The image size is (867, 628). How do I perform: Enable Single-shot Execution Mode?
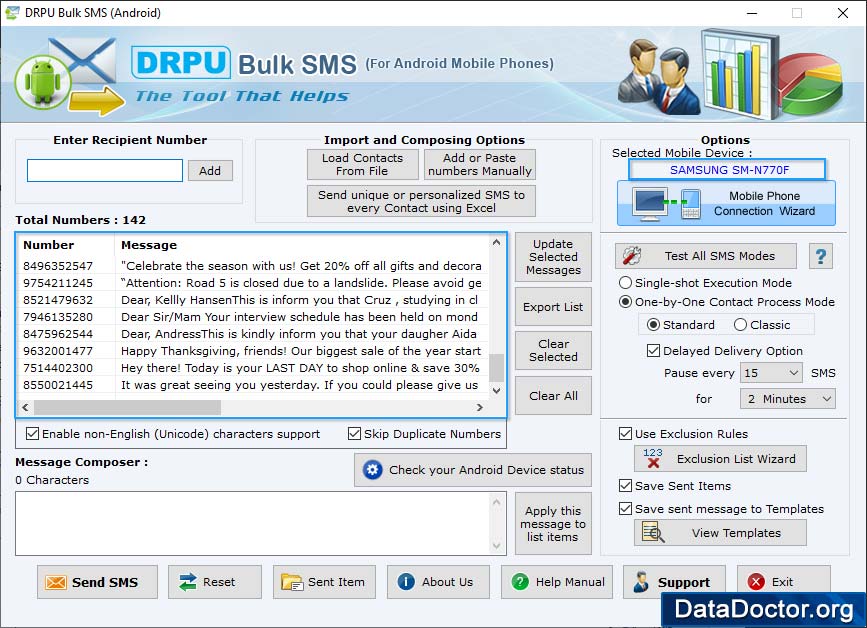click(x=625, y=282)
